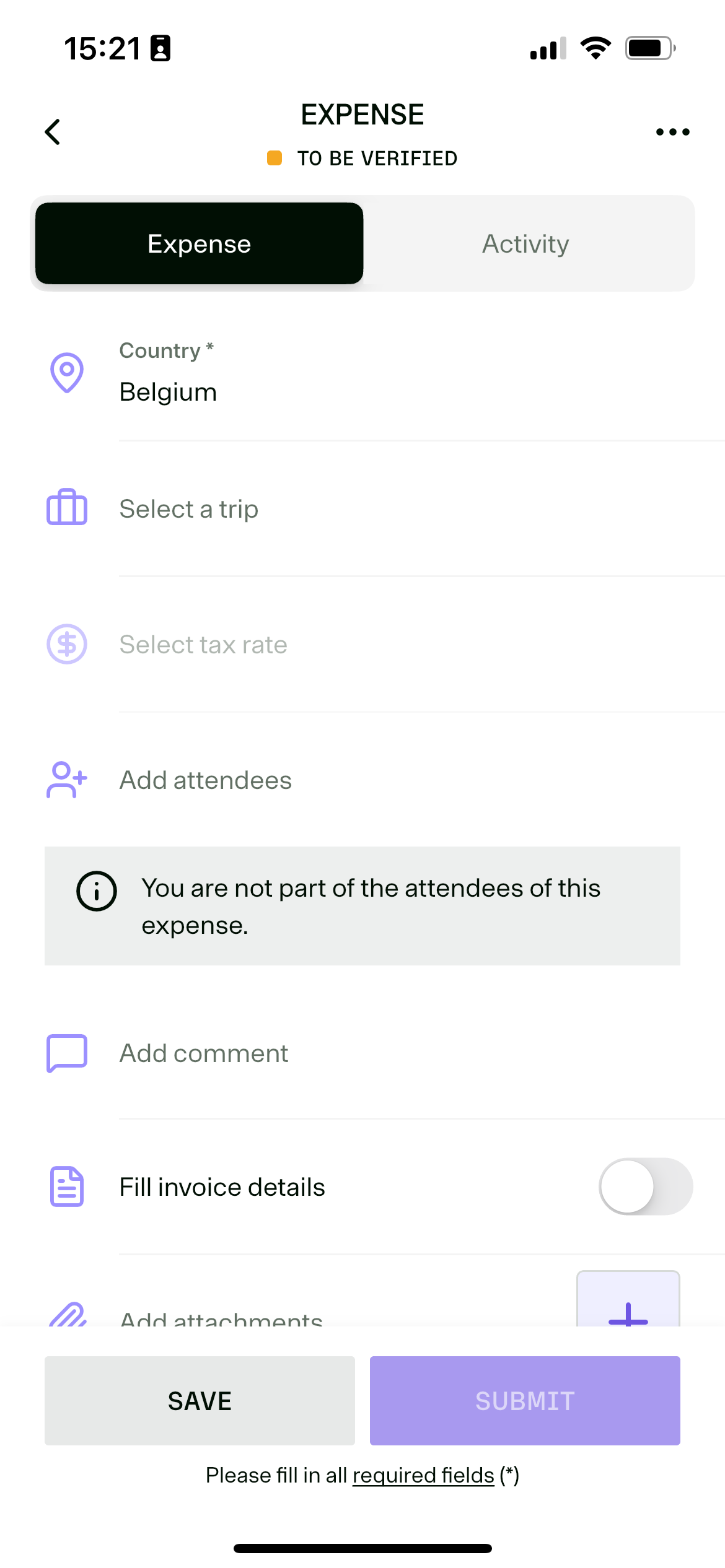725x1568 pixels.
Task: Tap the suitcase trip icon
Action: coord(67,507)
